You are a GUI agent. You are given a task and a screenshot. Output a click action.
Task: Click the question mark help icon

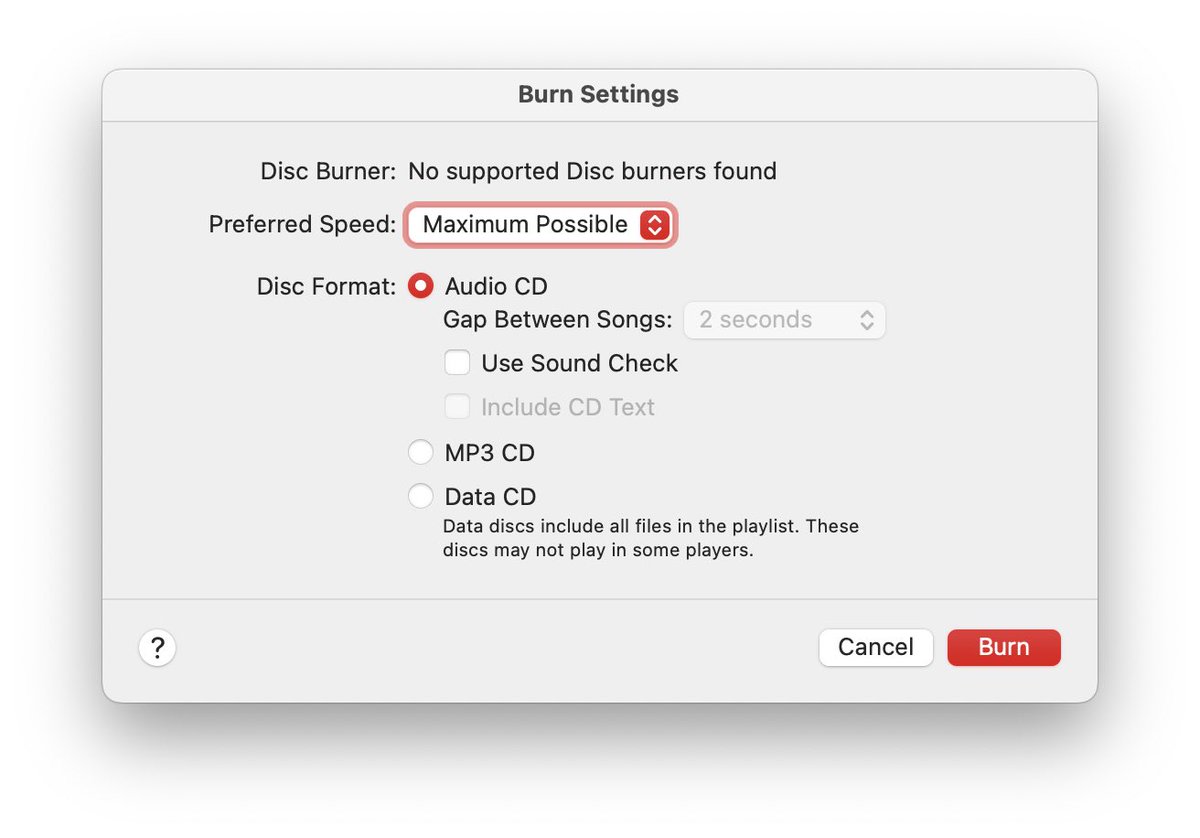[x=157, y=648]
